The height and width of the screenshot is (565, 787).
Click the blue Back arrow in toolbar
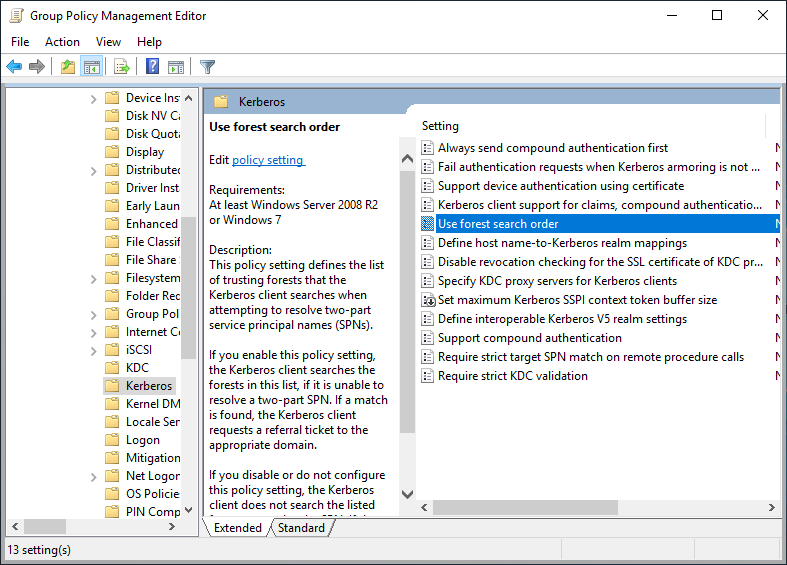pyautogui.click(x=14, y=67)
